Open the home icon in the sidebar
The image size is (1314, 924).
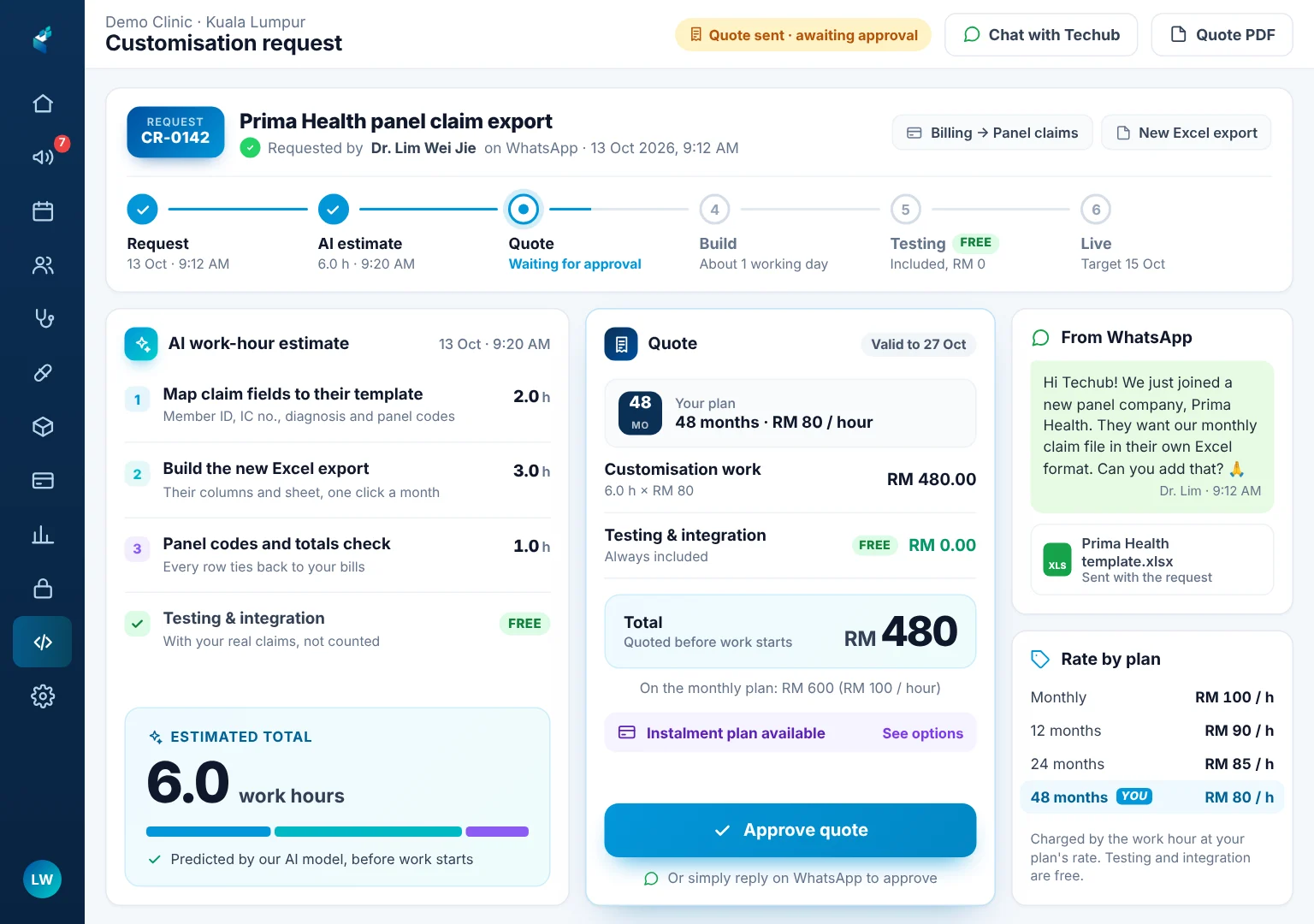coord(43,104)
